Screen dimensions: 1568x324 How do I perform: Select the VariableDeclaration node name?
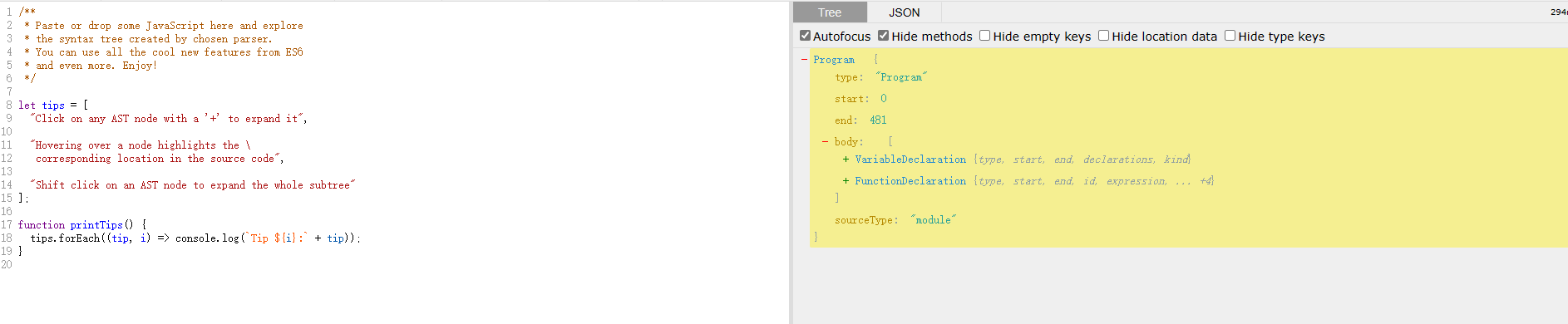(910, 160)
